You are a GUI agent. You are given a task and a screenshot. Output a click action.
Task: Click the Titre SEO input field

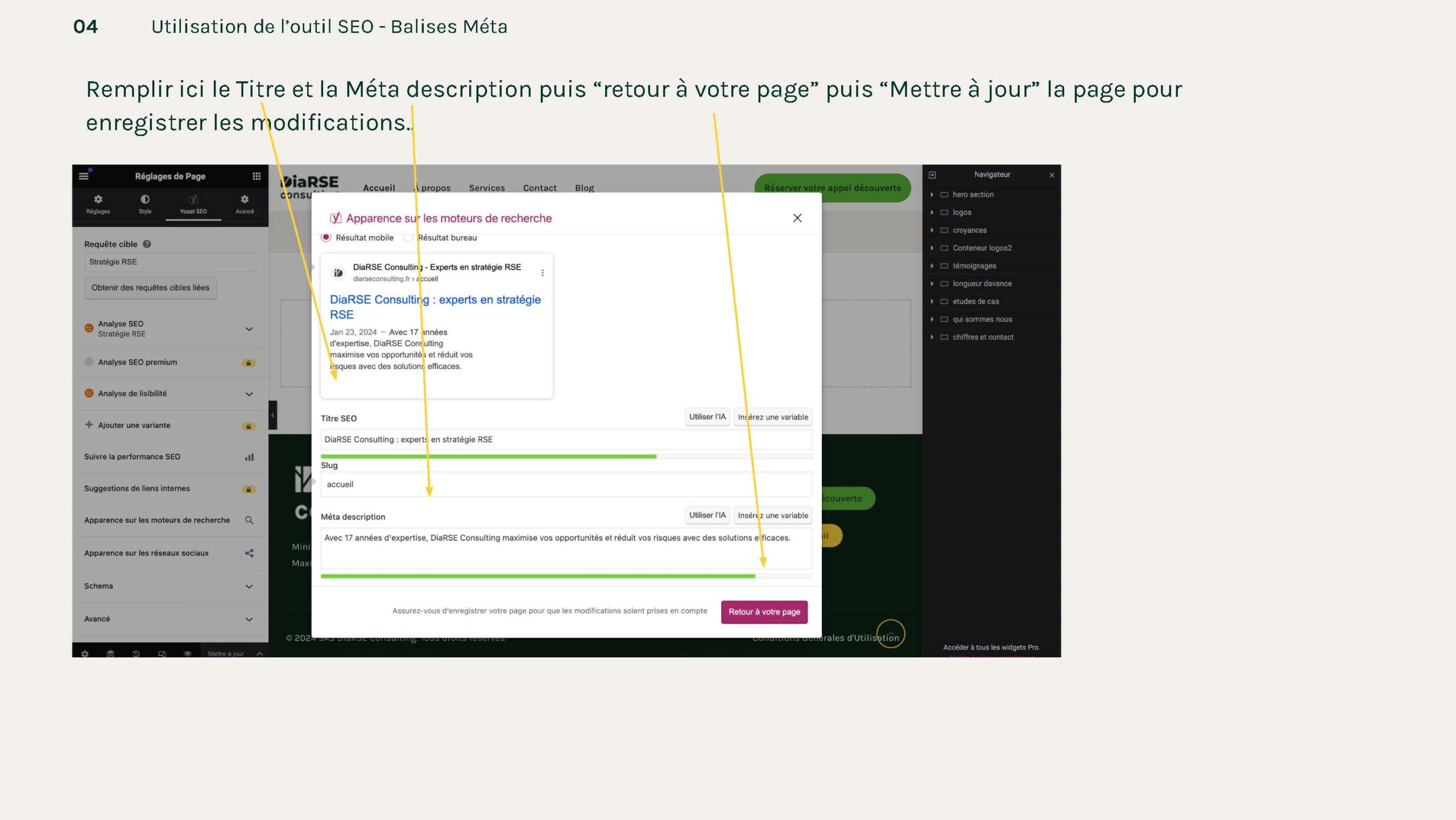pyautogui.click(x=566, y=440)
